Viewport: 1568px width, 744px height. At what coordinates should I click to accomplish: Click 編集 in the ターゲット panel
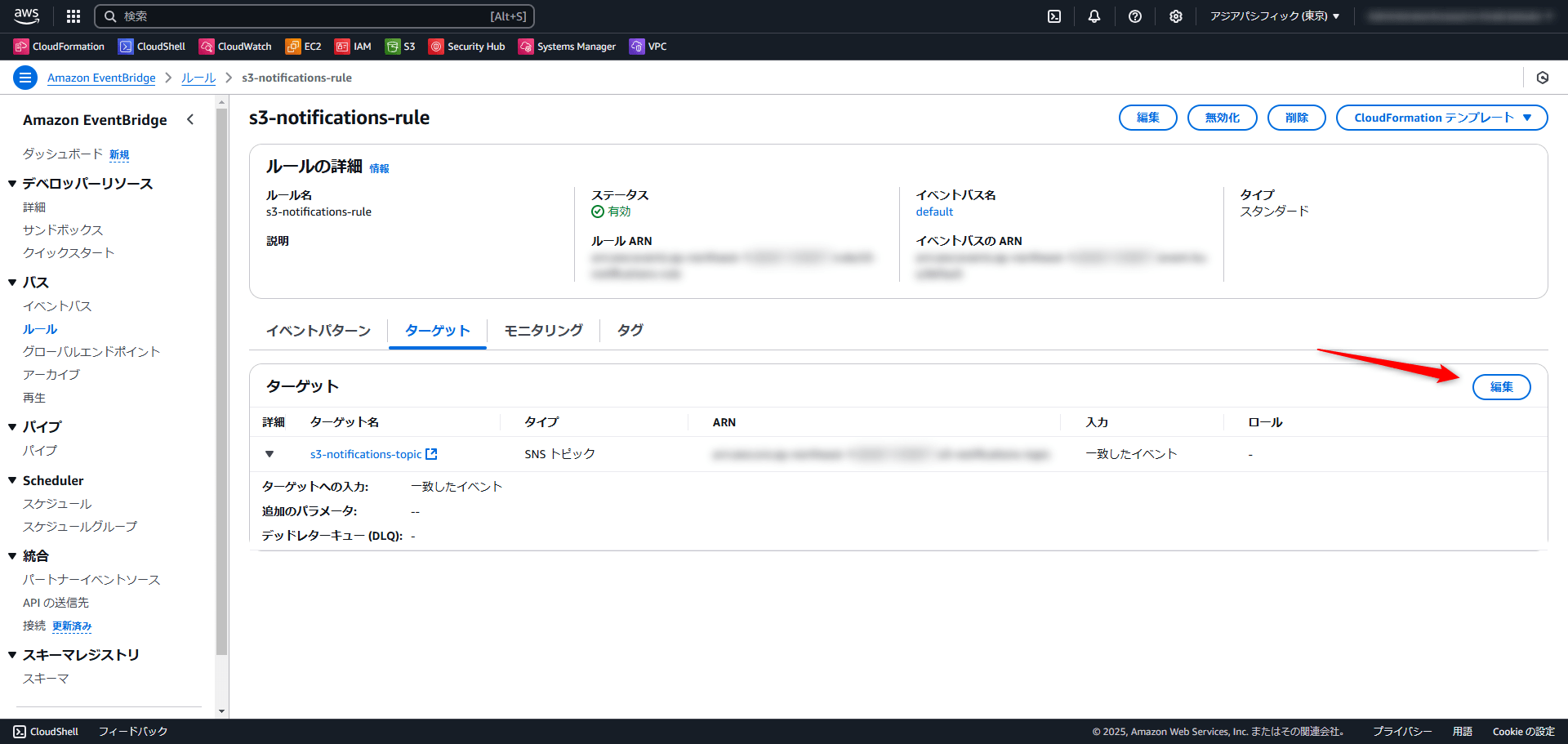tap(1501, 387)
